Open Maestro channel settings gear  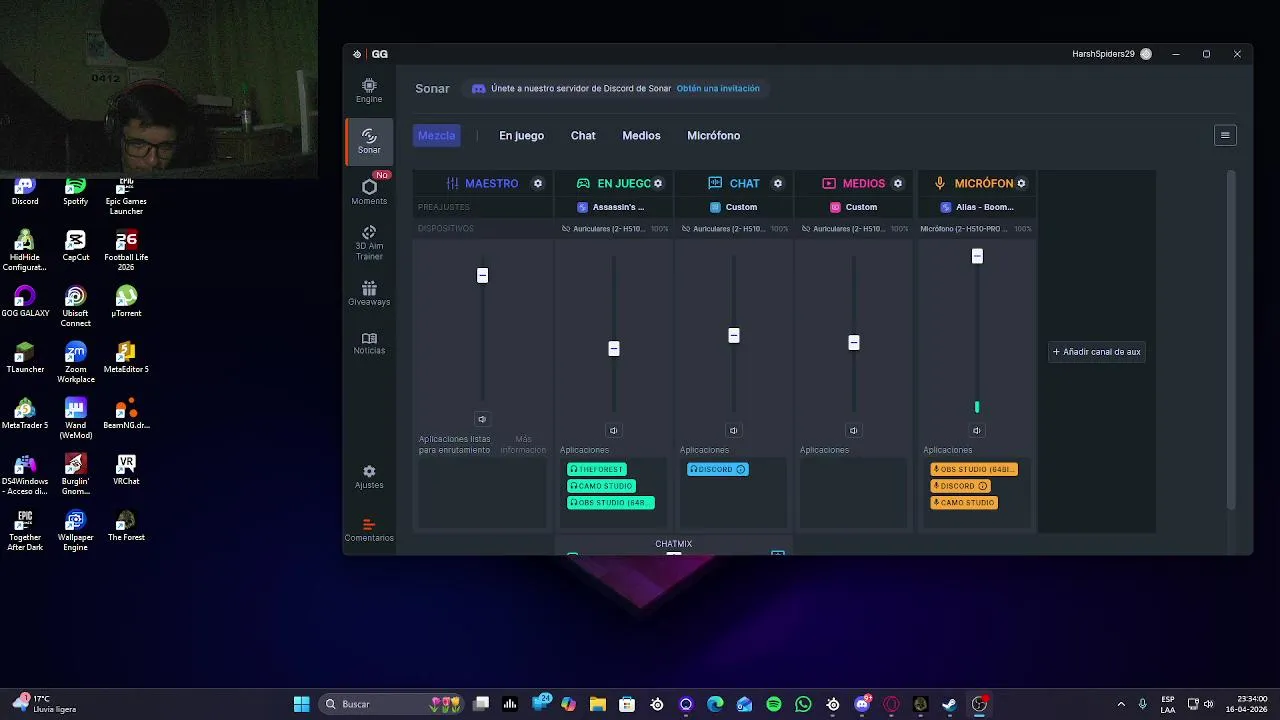(x=538, y=183)
